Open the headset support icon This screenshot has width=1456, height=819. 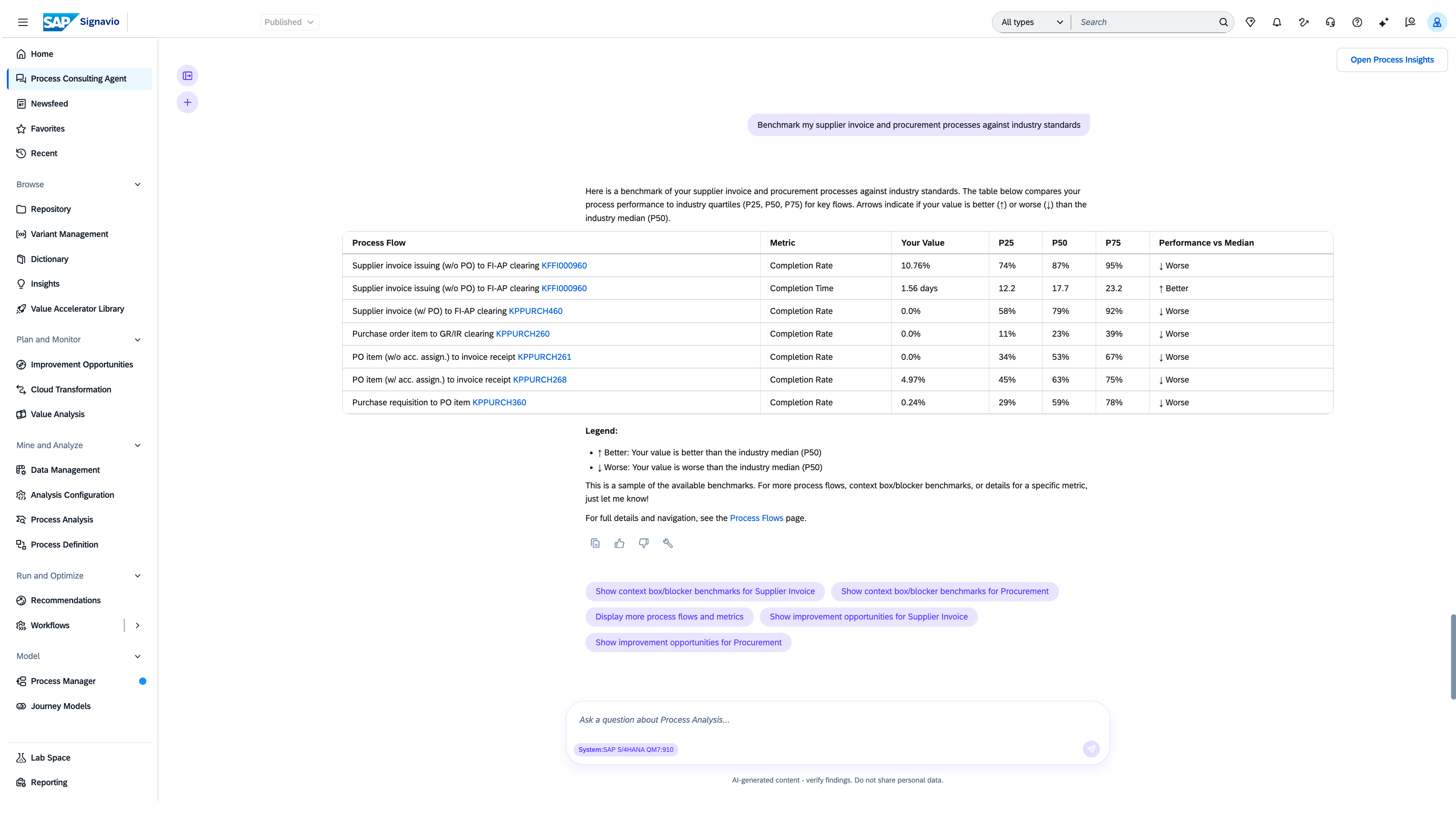(x=1330, y=22)
